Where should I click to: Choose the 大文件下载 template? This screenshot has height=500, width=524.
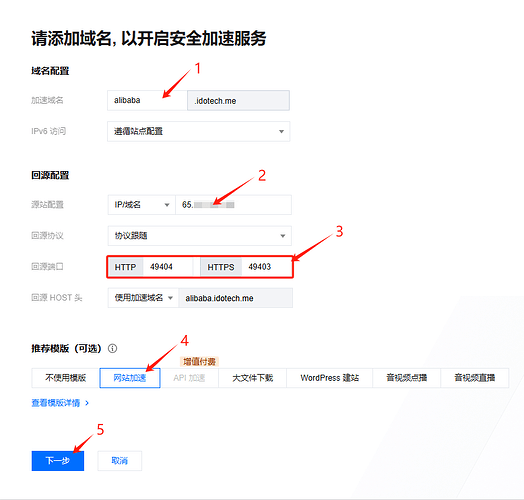(253, 378)
